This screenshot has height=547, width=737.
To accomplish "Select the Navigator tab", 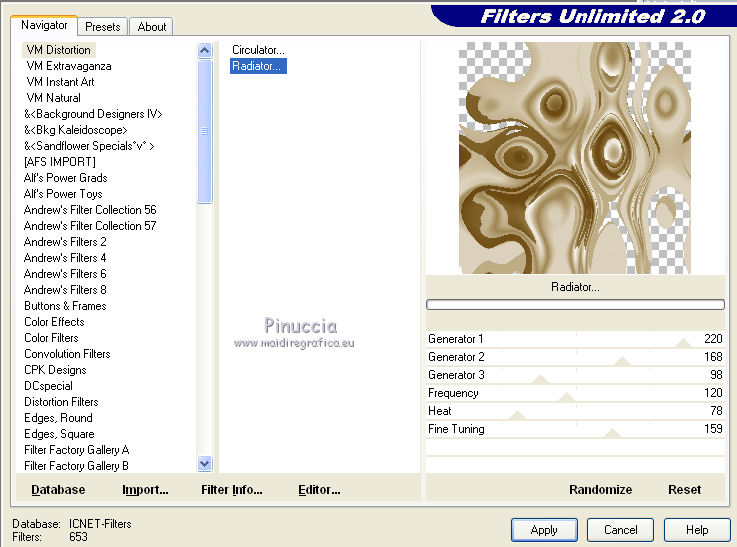I will click(x=44, y=25).
